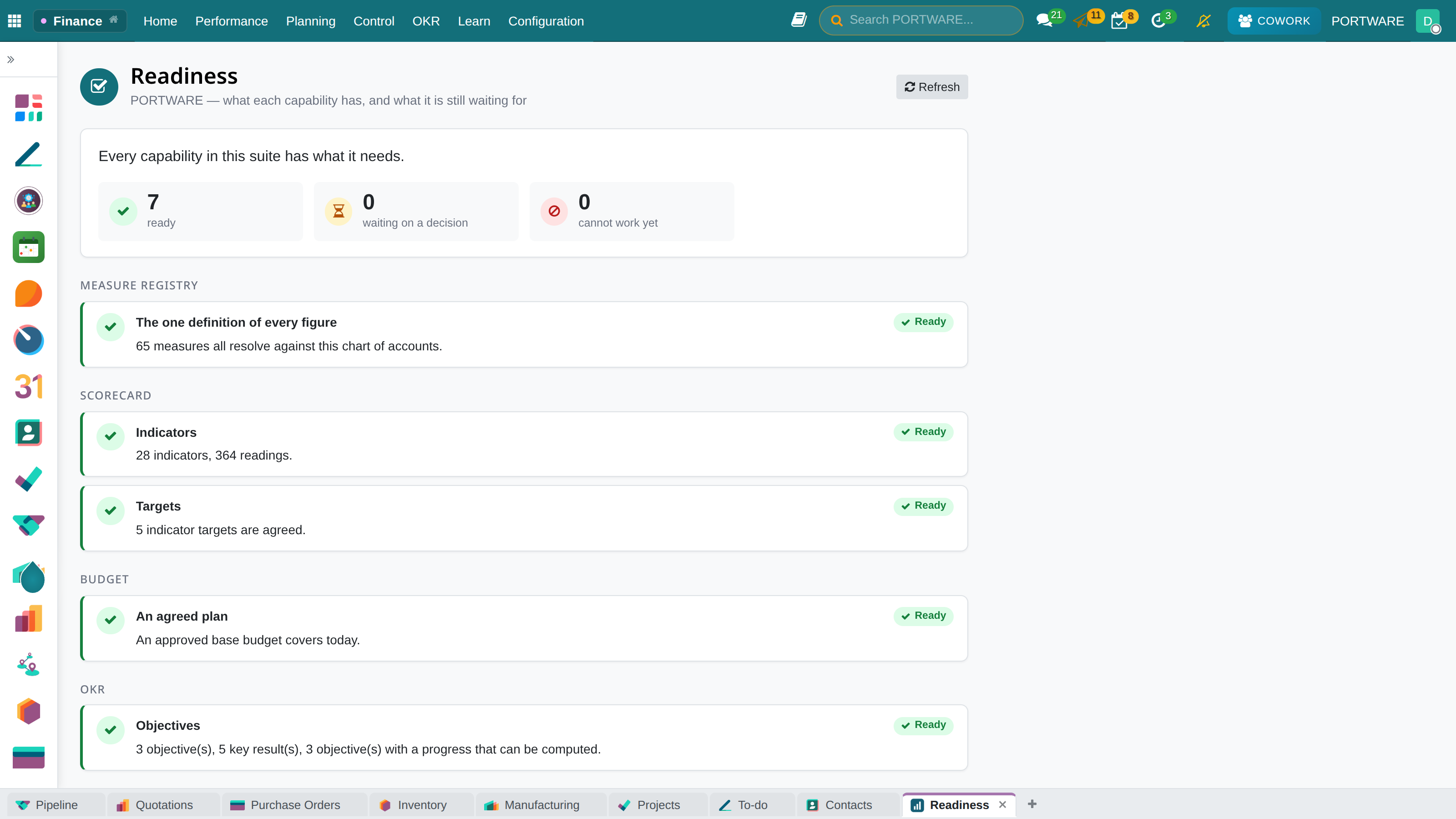
Task: Click the COWORK button
Action: click(1274, 21)
